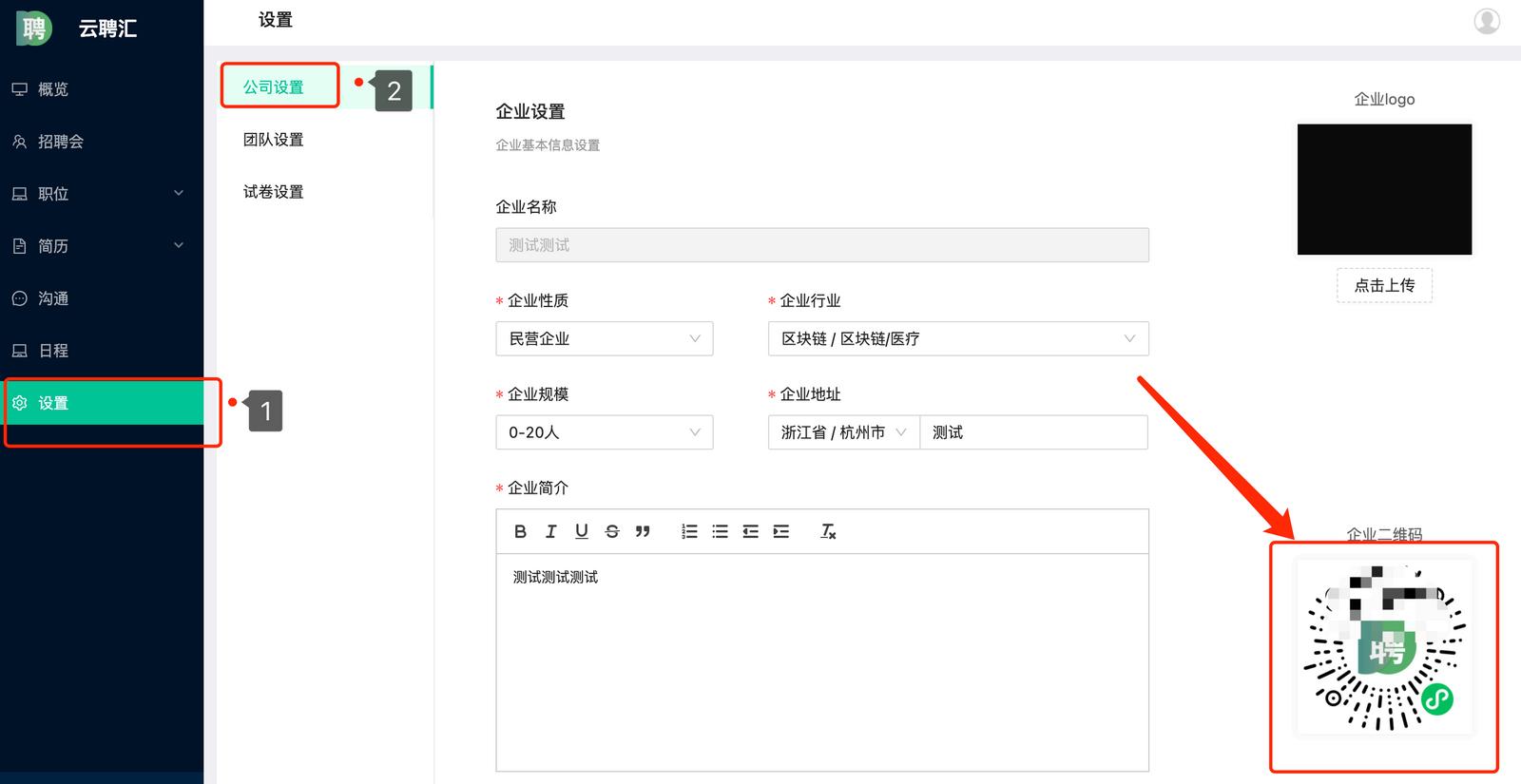Expand 简历 sidebar submenu

click(101, 246)
